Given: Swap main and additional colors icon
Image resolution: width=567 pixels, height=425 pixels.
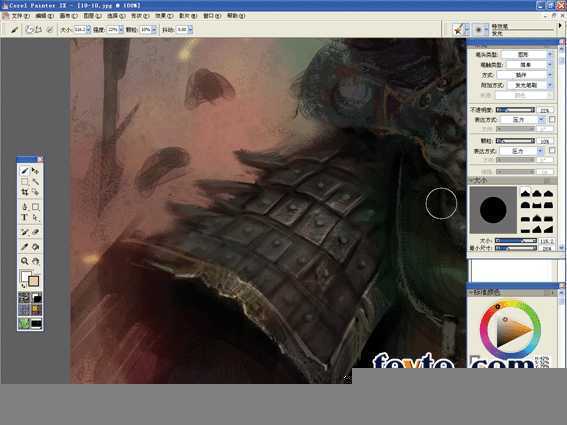Looking at the screenshot, I should (23, 286).
